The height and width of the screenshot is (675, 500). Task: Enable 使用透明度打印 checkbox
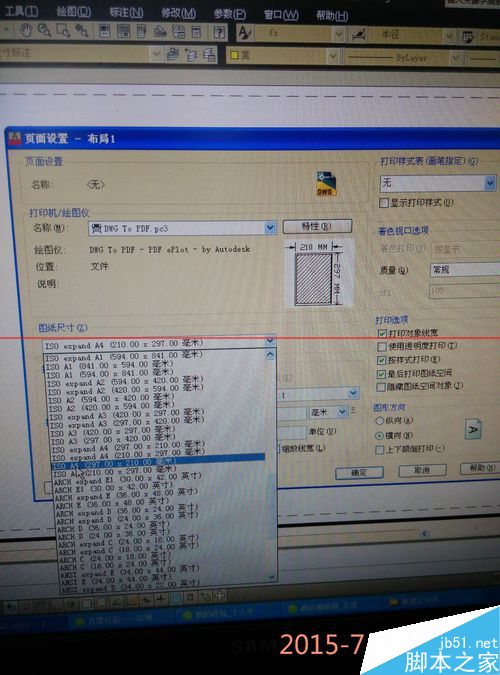click(x=381, y=347)
